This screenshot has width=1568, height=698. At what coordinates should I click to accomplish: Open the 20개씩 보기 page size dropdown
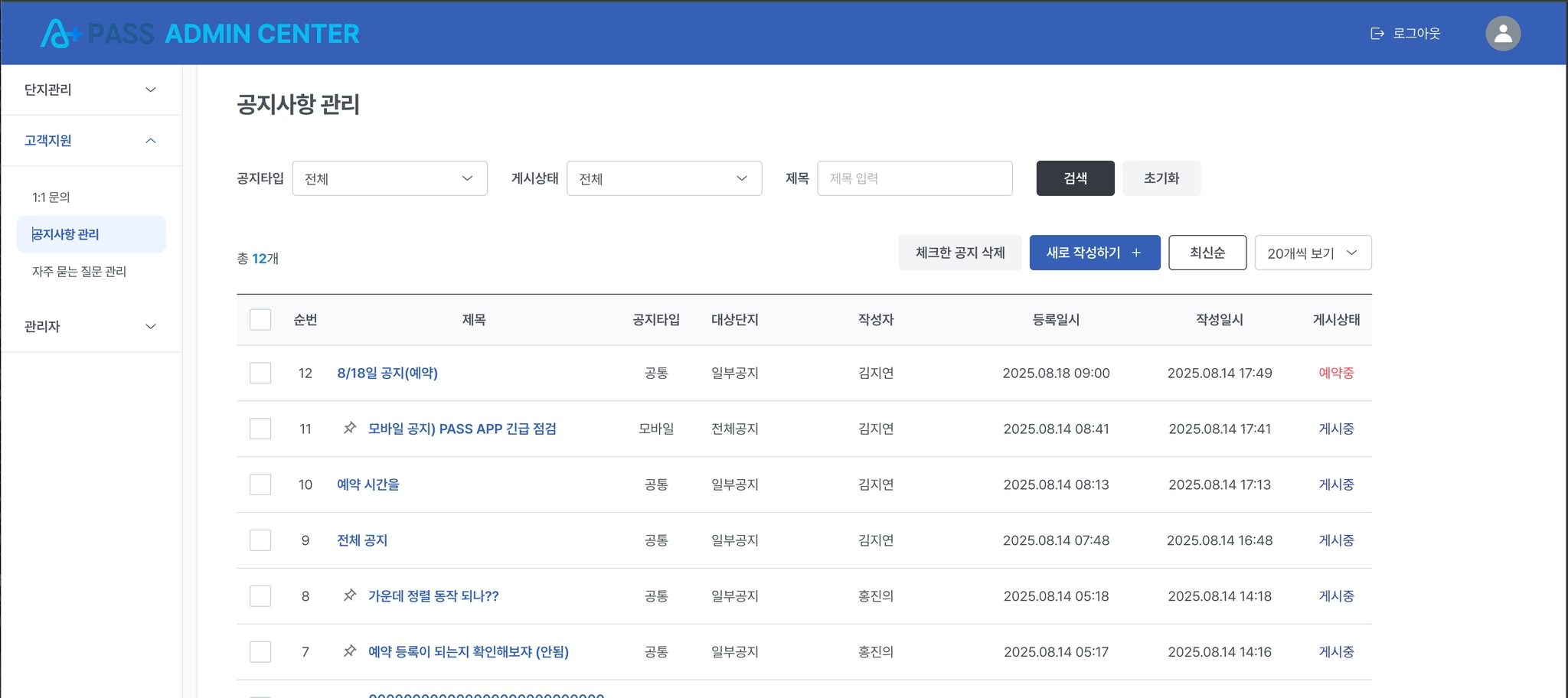click(x=1313, y=253)
